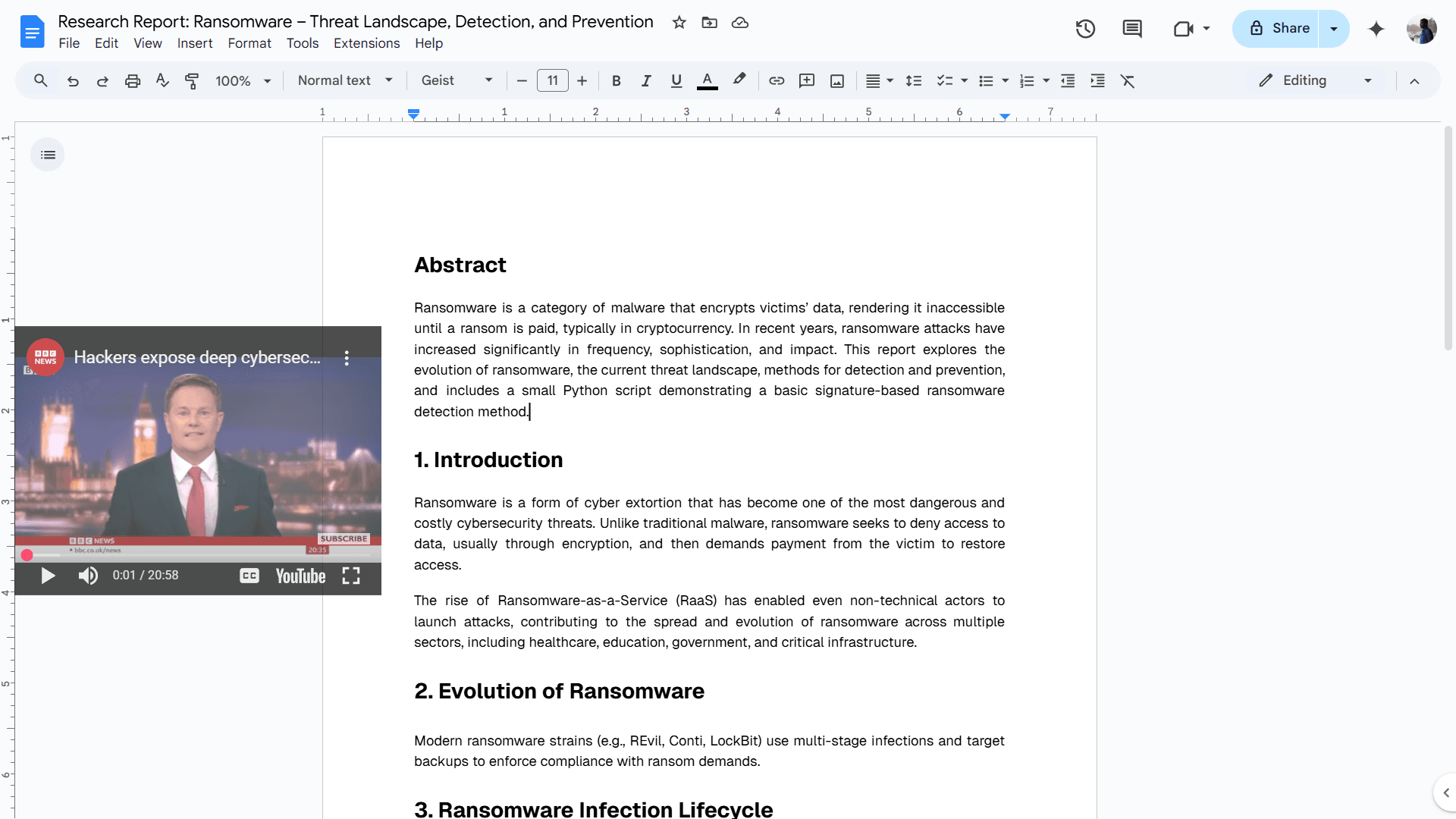This screenshot has width=1456, height=819.
Task: Toggle bold formatting
Action: pyautogui.click(x=616, y=81)
